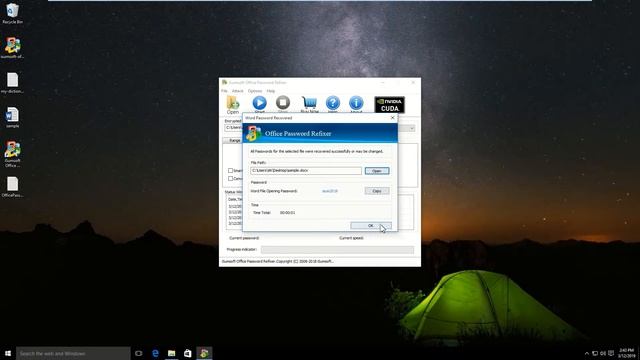The image size is (640, 360).
Task: Select the first iSumsoft desktop shortcut
Action: tap(13, 48)
